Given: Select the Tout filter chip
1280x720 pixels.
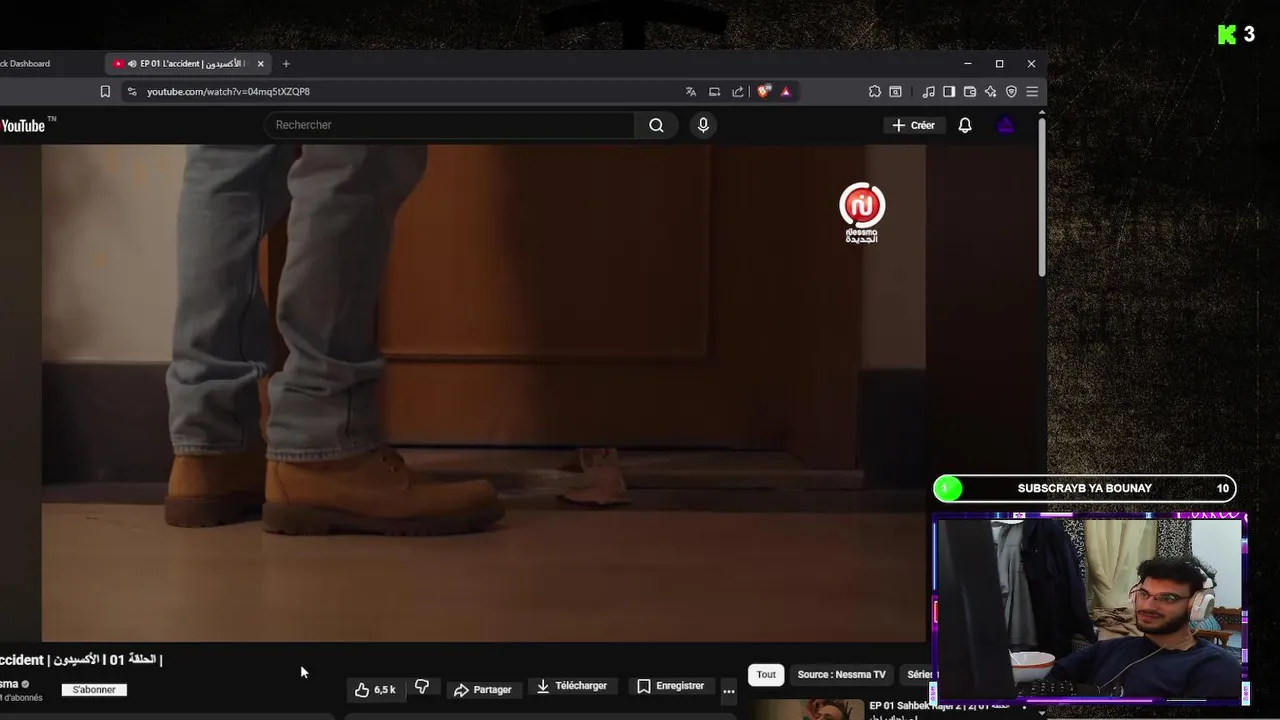Looking at the screenshot, I should pyautogui.click(x=766, y=674).
